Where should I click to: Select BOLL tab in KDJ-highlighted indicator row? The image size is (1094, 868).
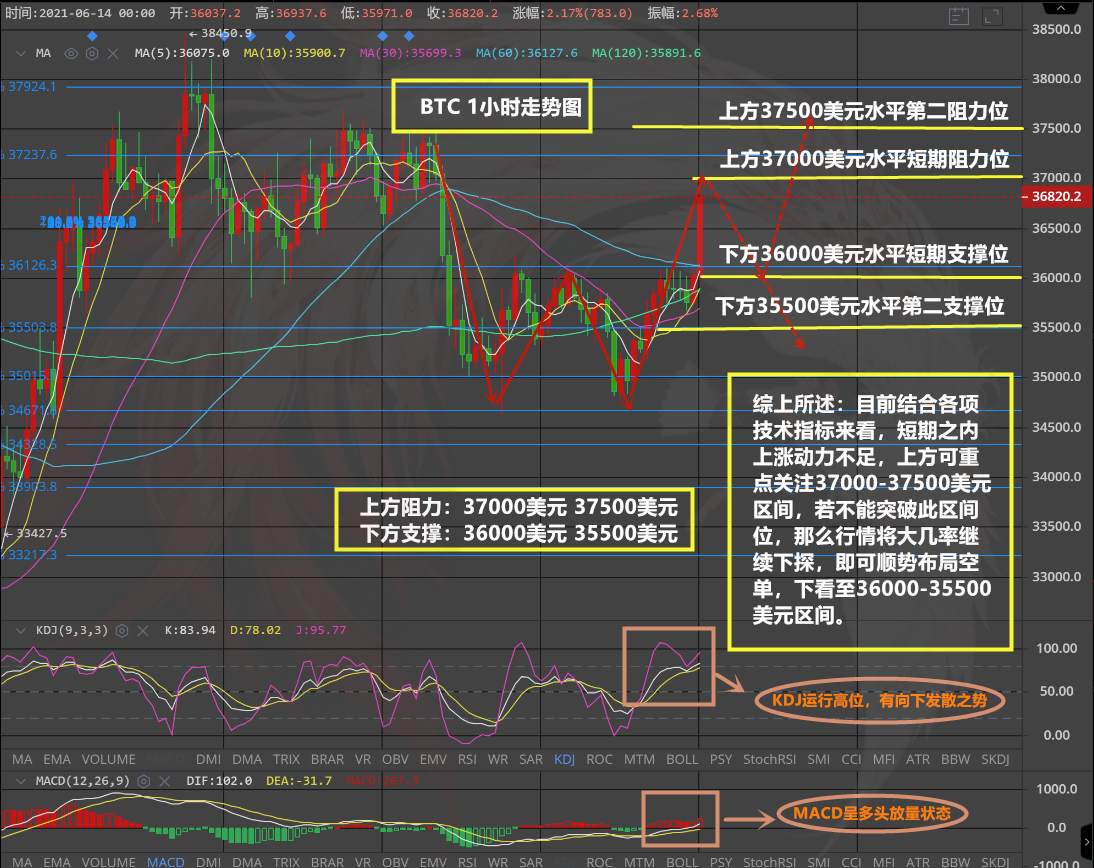click(682, 759)
